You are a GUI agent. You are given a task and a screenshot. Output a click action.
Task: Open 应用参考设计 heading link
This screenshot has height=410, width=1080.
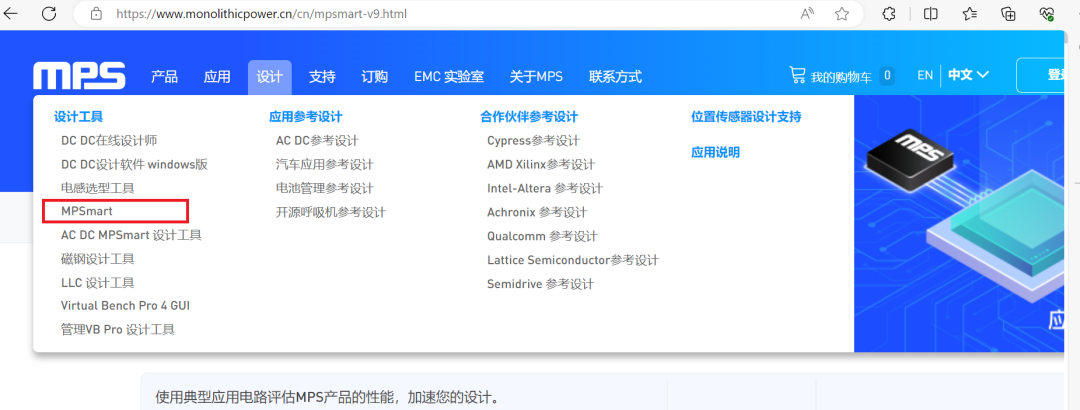305,117
